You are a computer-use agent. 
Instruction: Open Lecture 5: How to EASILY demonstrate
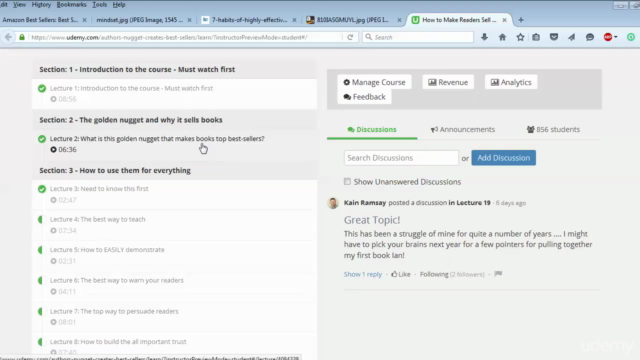[107, 250]
